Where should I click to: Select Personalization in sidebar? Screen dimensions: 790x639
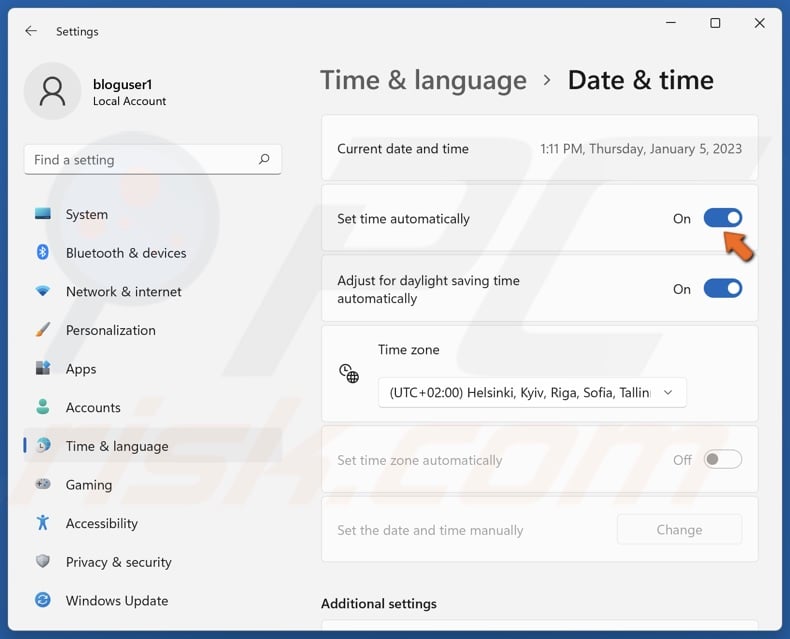click(x=153, y=330)
